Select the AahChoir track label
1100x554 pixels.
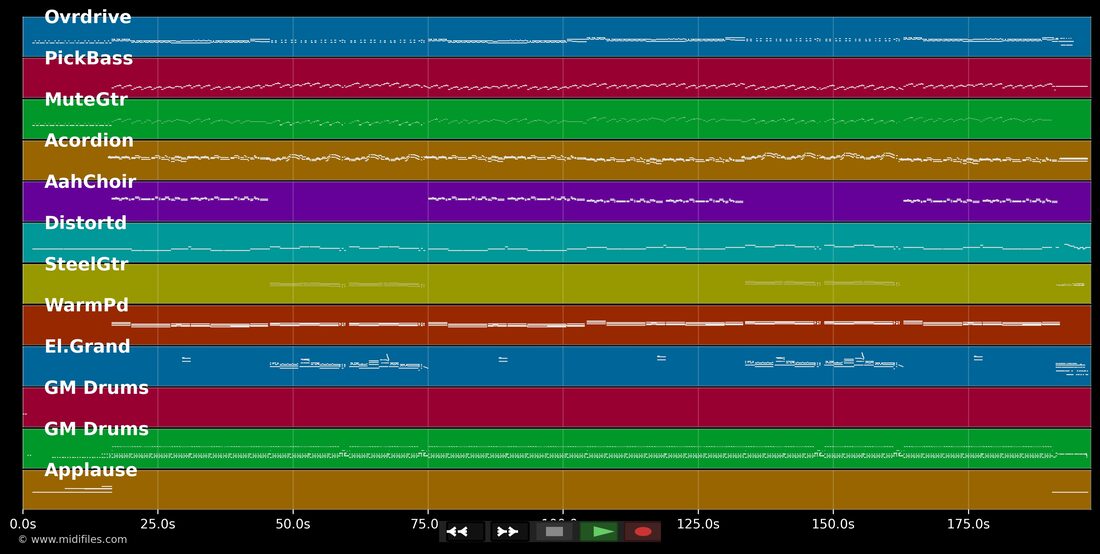coord(90,182)
